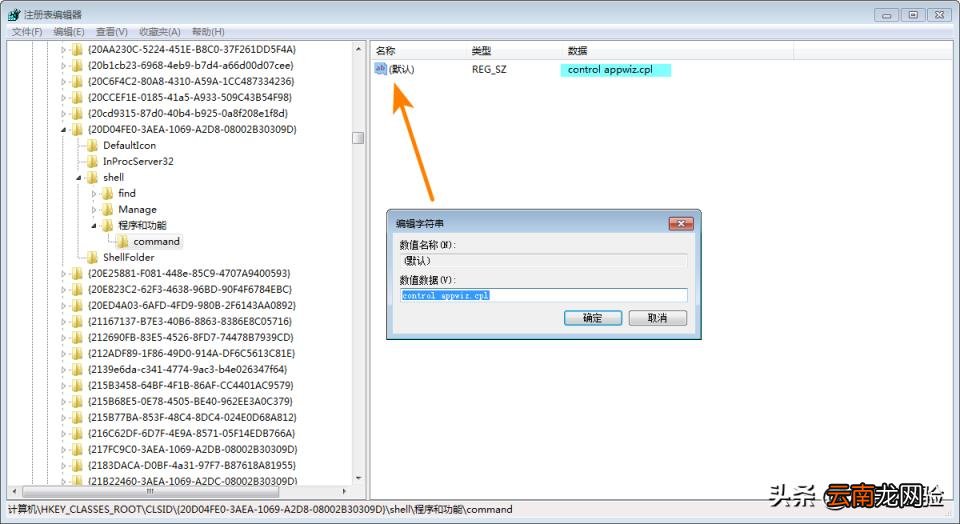Image resolution: width=960 pixels, height=524 pixels.
Task: Click the Registry Editor title bar icon
Action: pos(14,14)
